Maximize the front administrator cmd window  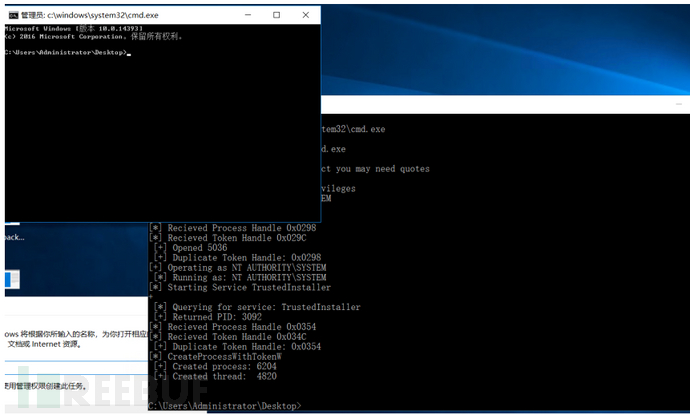[x=276, y=15]
